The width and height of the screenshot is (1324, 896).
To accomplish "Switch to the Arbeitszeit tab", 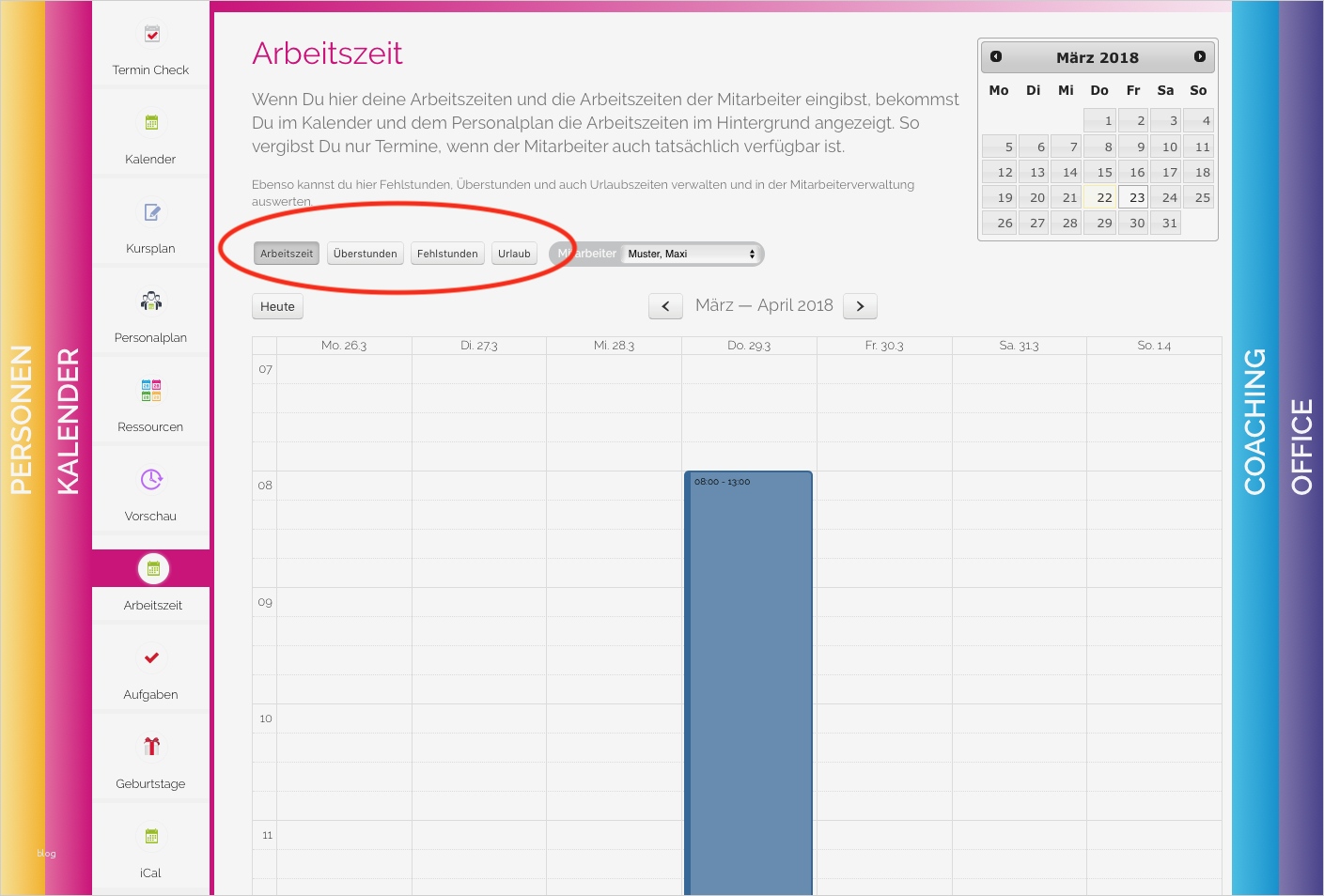I will coord(287,254).
